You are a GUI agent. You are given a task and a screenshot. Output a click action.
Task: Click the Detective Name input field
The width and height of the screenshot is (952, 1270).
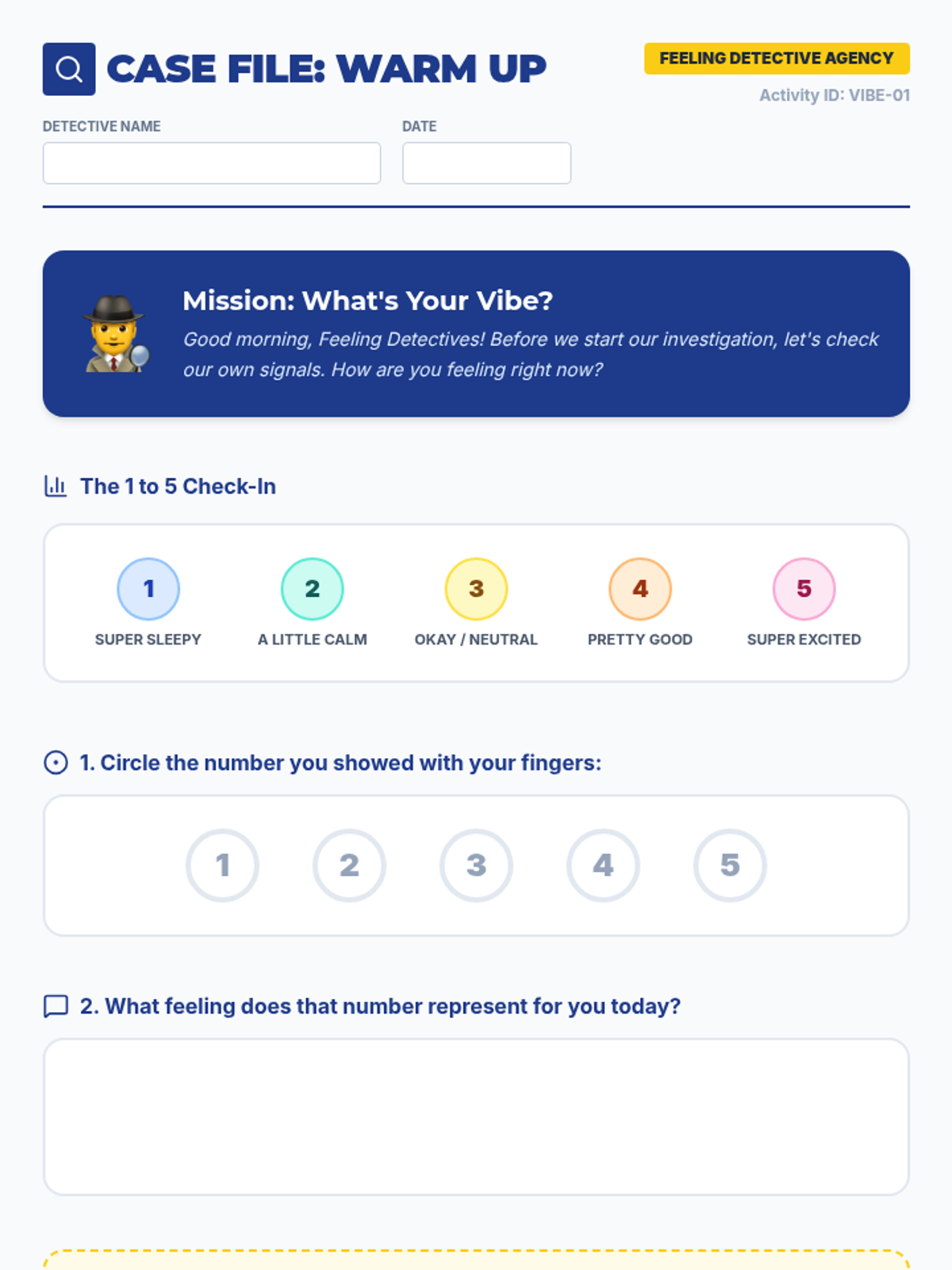(x=212, y=164)
